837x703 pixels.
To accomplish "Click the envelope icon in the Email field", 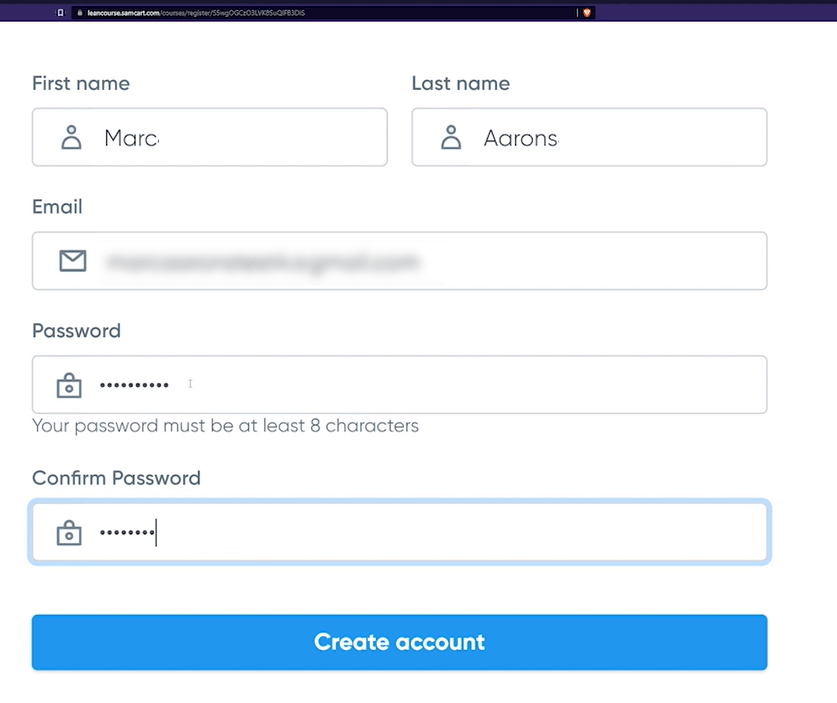I will pyautogui.click(x=73, y=260).
